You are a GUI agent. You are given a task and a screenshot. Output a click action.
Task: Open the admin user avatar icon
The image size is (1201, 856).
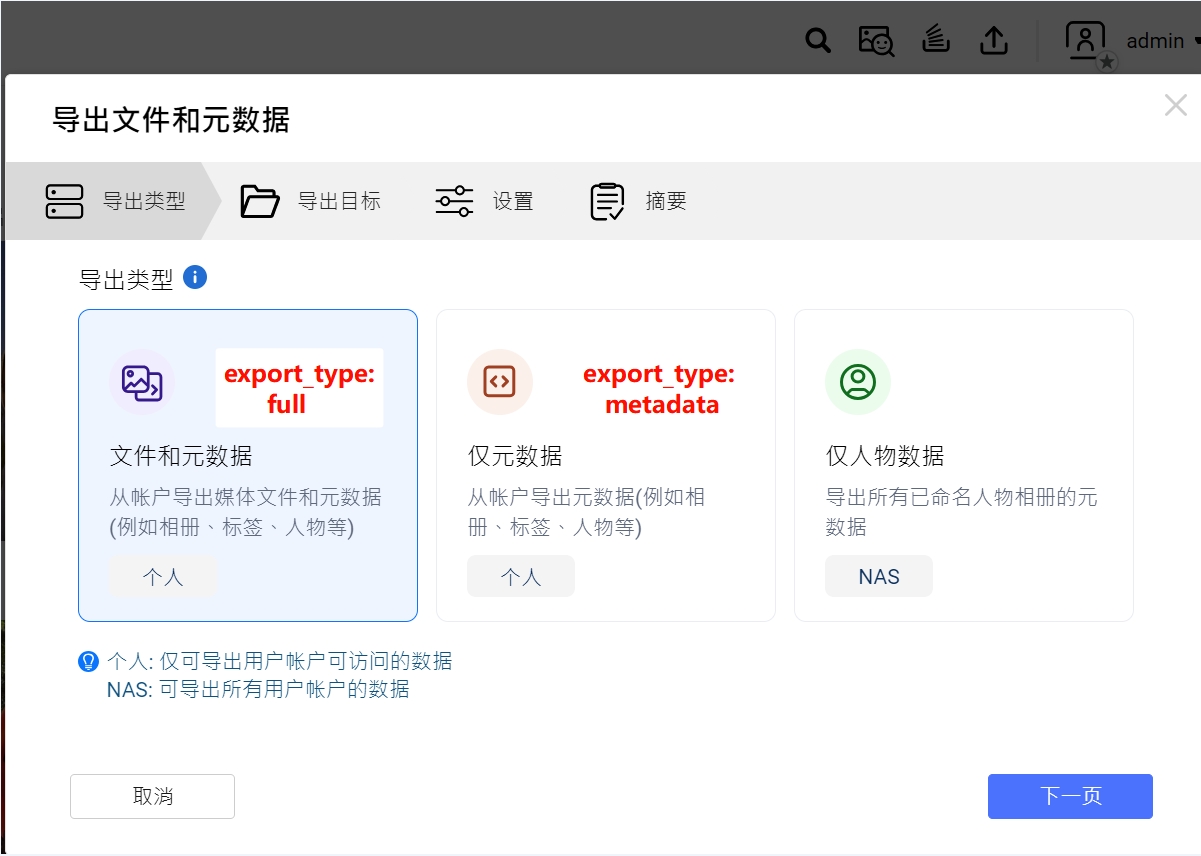pos(1086,41)
